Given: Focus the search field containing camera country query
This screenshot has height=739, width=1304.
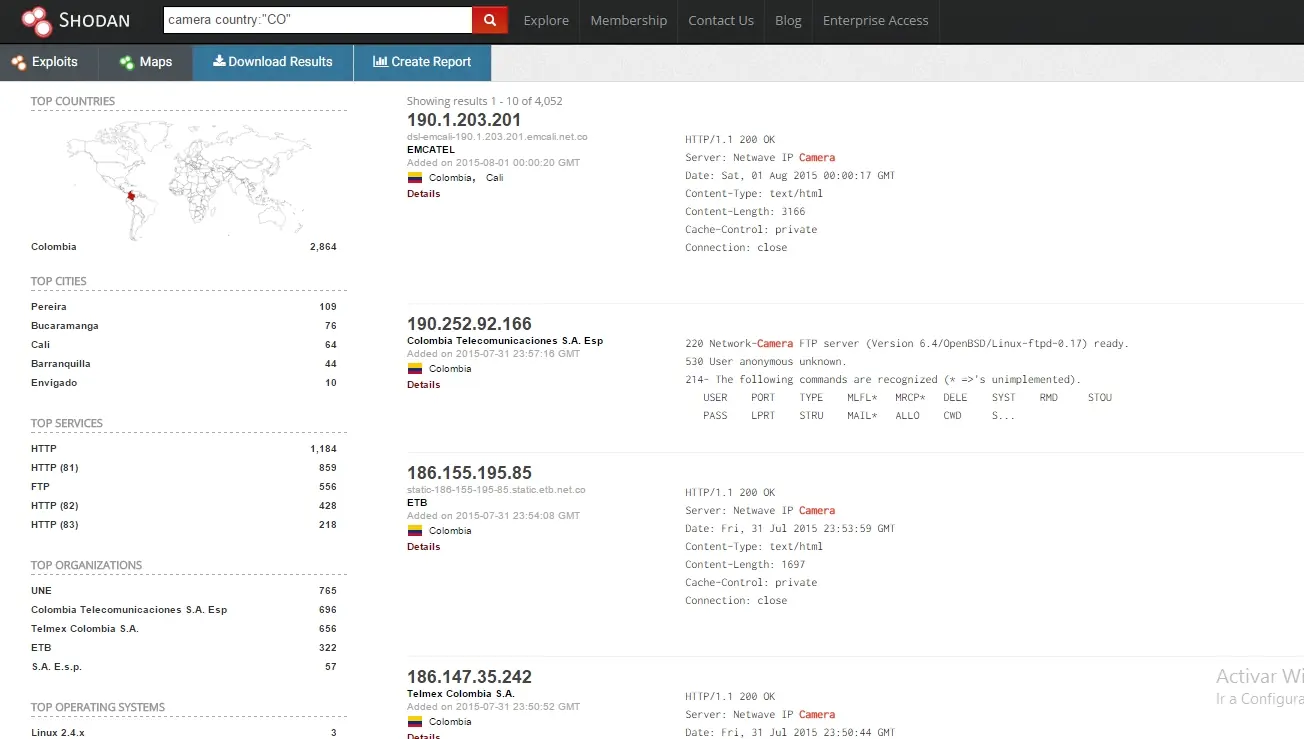Looking at the screenshot, I should [x=318, y=20].
